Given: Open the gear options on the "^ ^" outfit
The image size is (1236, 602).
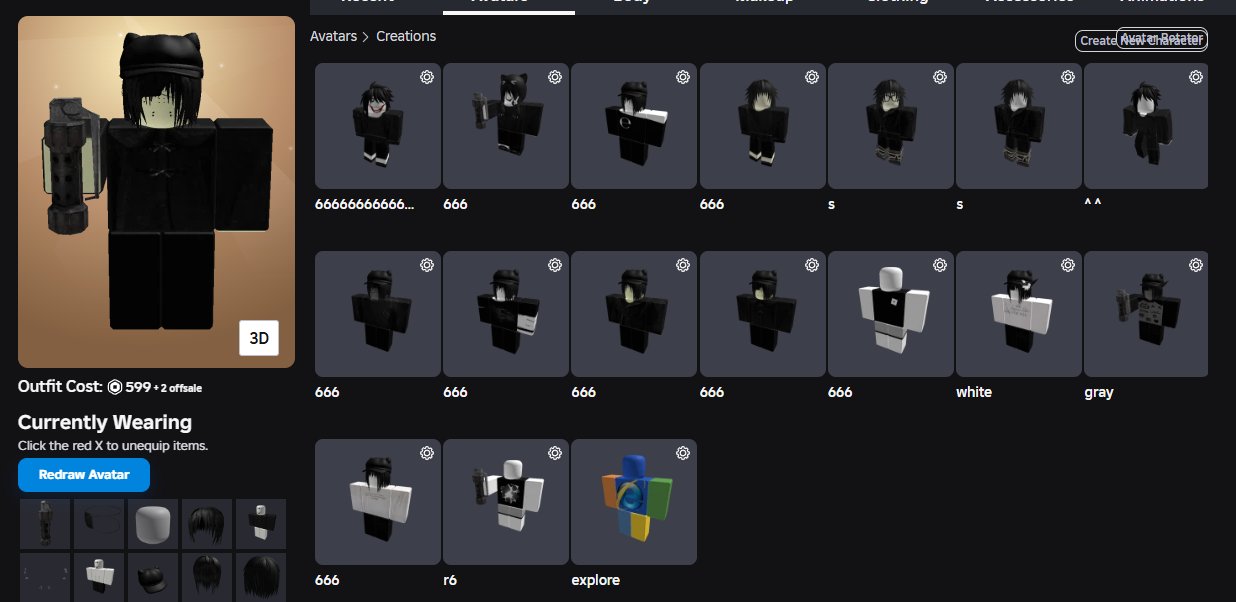Looking at the screenshot, I should 1196,77.
